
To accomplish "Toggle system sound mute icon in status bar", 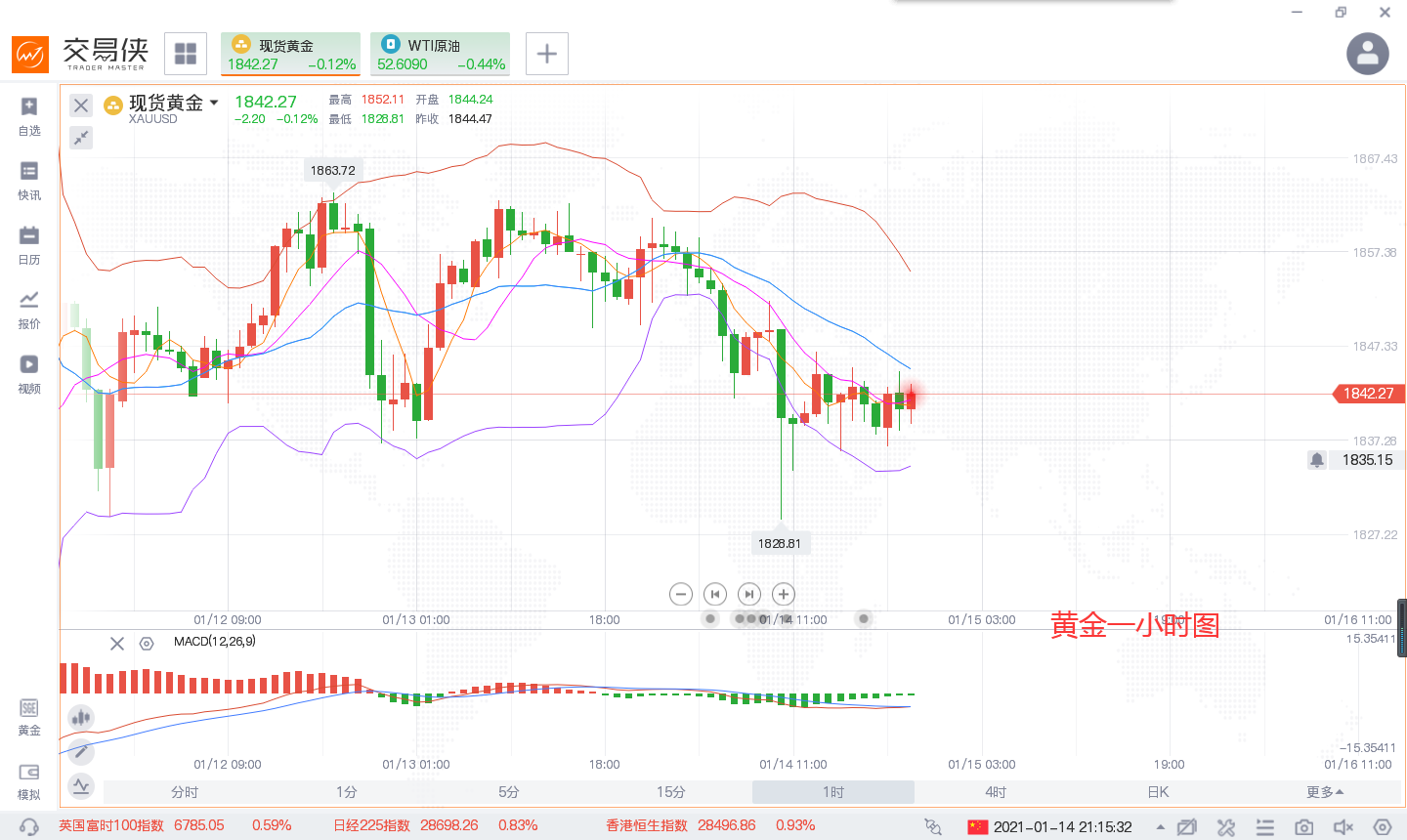I will point(1343,827).
